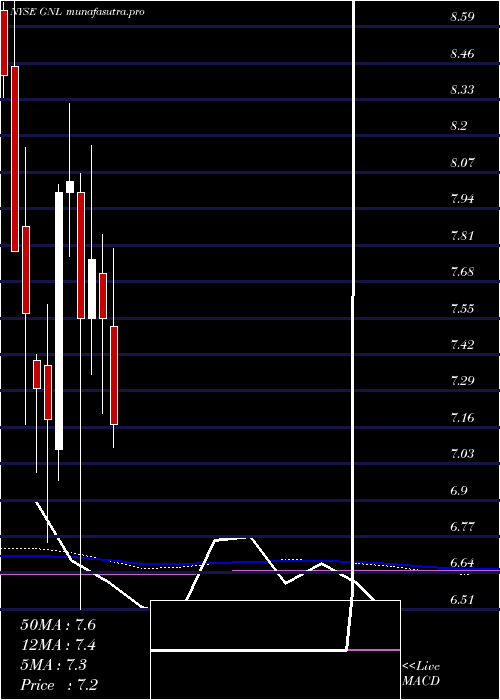The height and width of the screenshot is (700, 500).
Task: Click the 6.64 price axis label
Action: (x=462, y=562)
